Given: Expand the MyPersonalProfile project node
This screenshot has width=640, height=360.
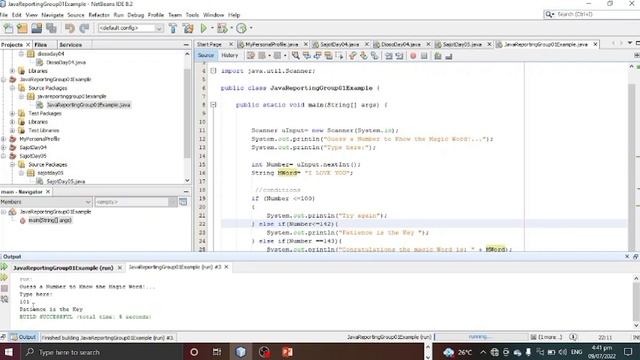Looking at the screenshot, I should pyautogui.click(x=4, y=139).
